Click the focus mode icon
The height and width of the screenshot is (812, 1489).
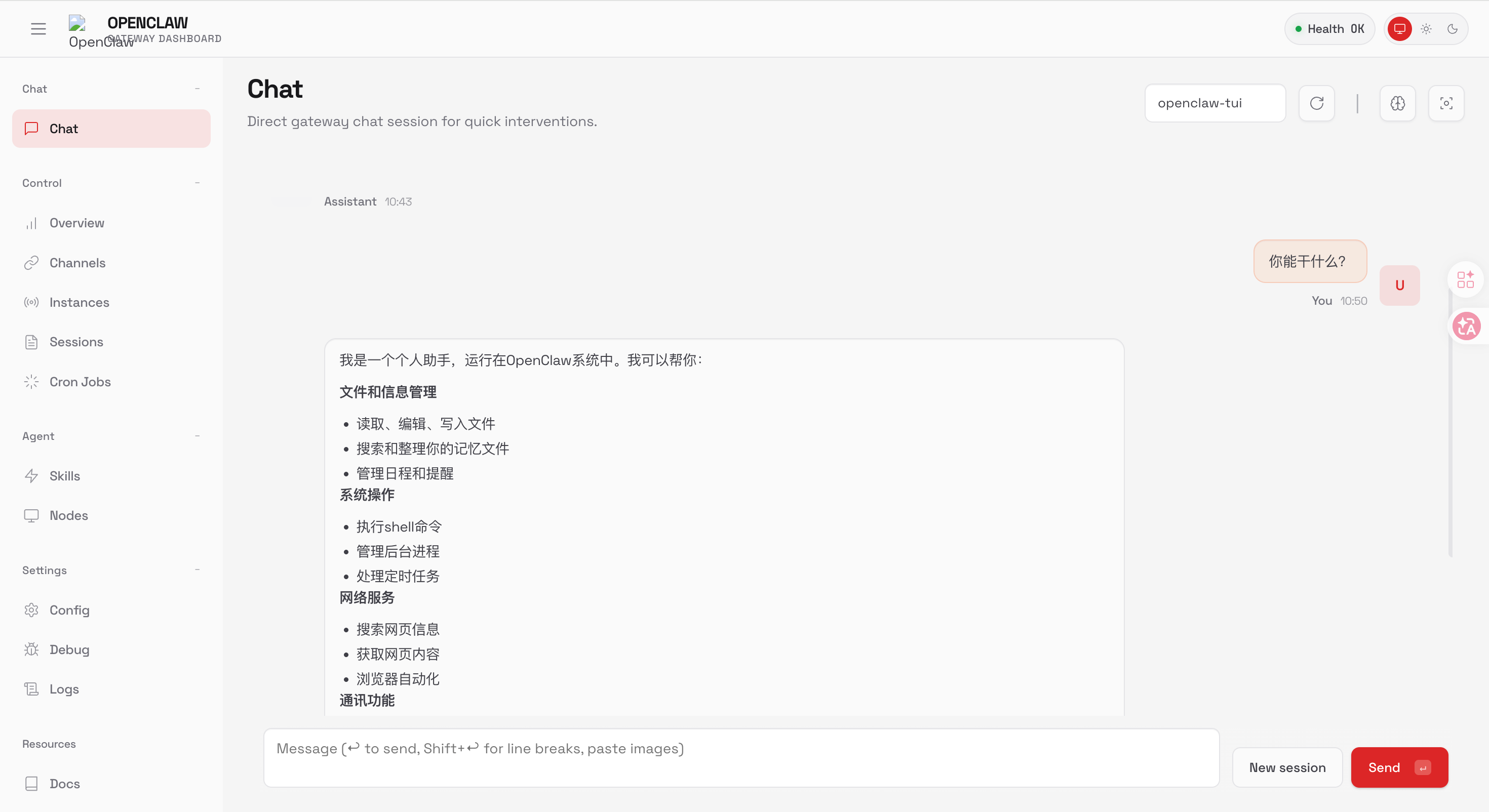1446,103
